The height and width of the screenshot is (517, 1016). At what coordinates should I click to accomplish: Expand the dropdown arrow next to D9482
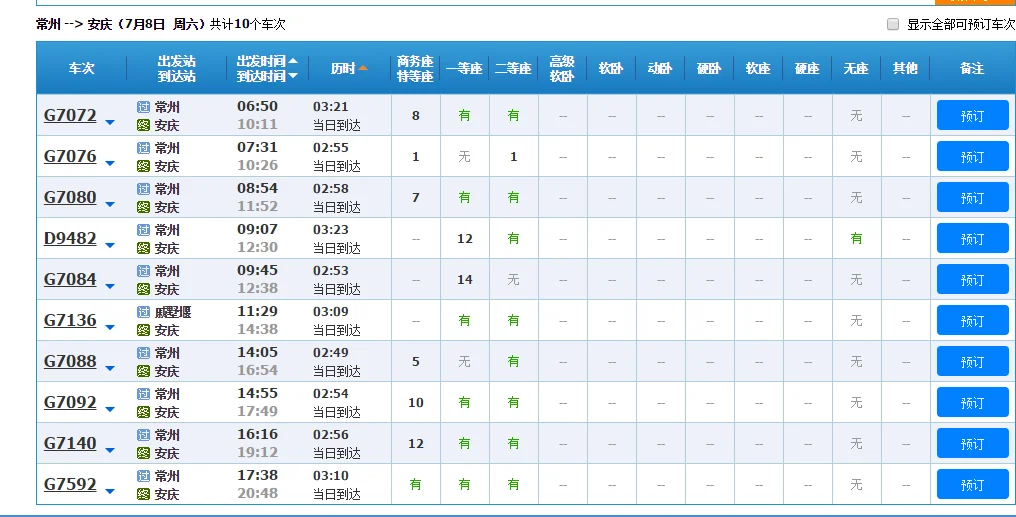tap(110, 246)
